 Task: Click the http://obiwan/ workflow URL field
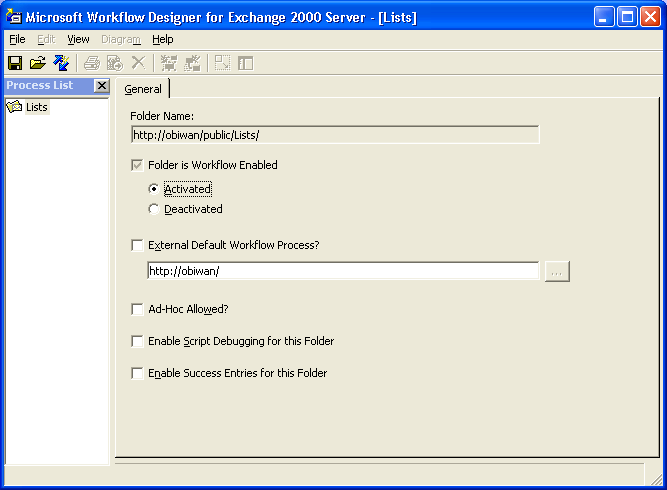(x=342, y=271)
